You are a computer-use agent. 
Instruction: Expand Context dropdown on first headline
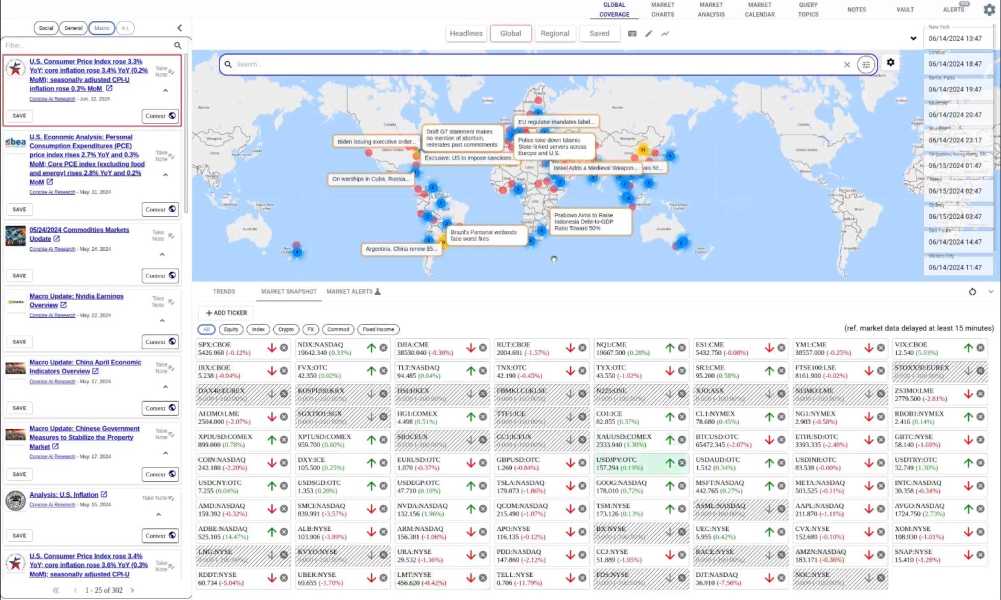[x=160, y=116]
